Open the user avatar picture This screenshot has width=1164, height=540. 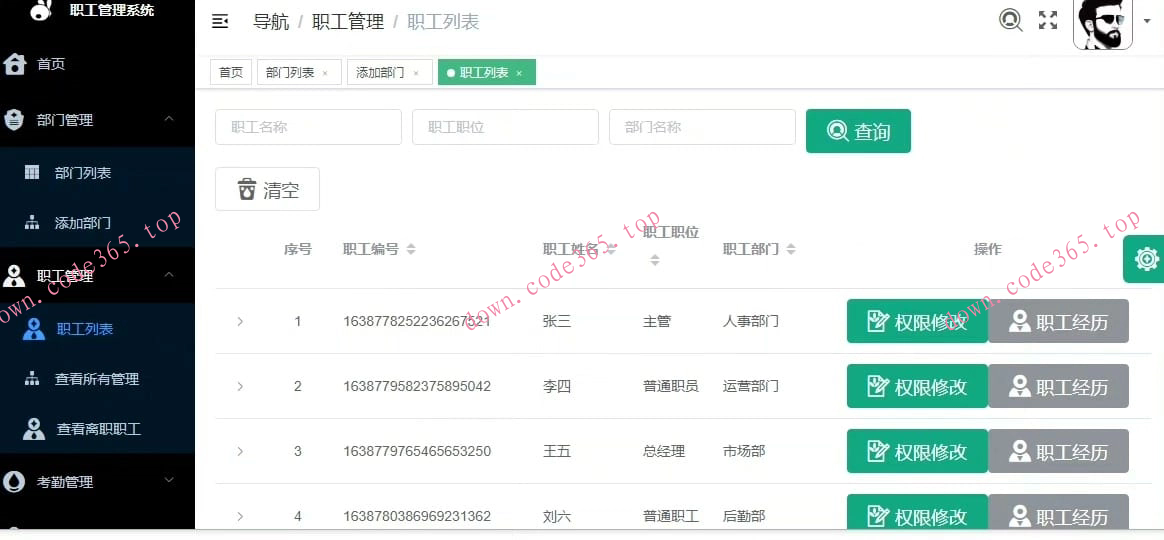point(1103,25)
